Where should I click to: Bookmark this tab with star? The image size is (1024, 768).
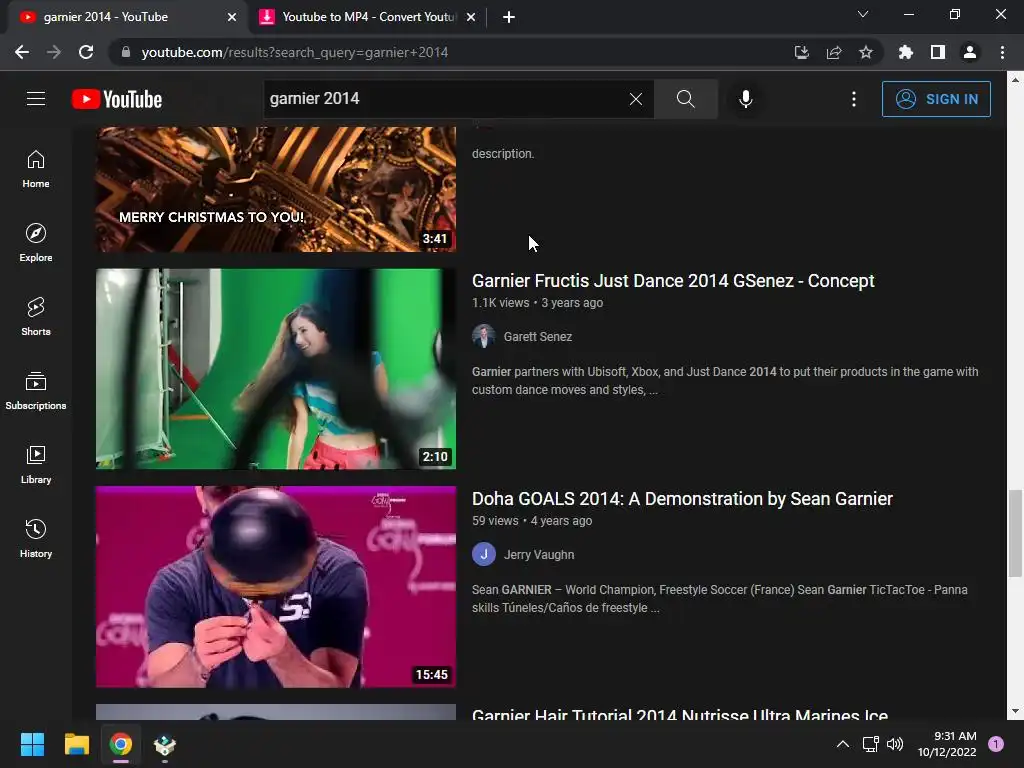(866, 52)
